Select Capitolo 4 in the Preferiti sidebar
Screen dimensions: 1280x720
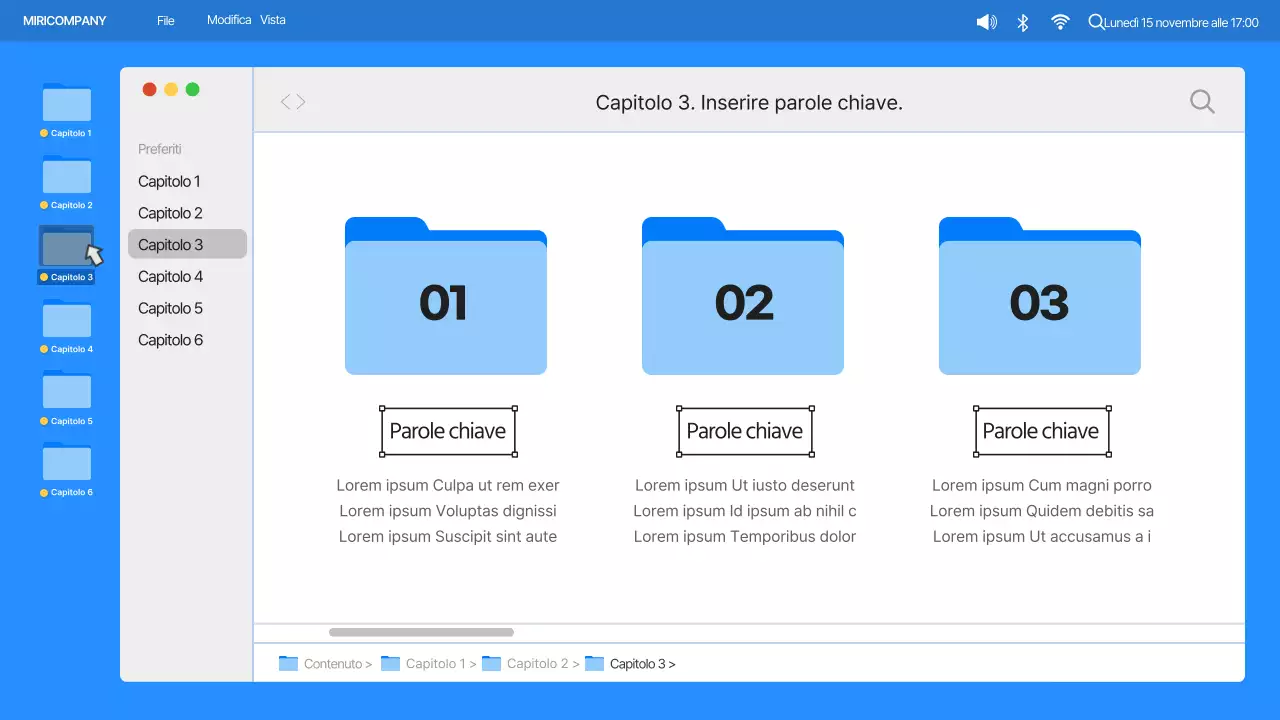(170, 276)
